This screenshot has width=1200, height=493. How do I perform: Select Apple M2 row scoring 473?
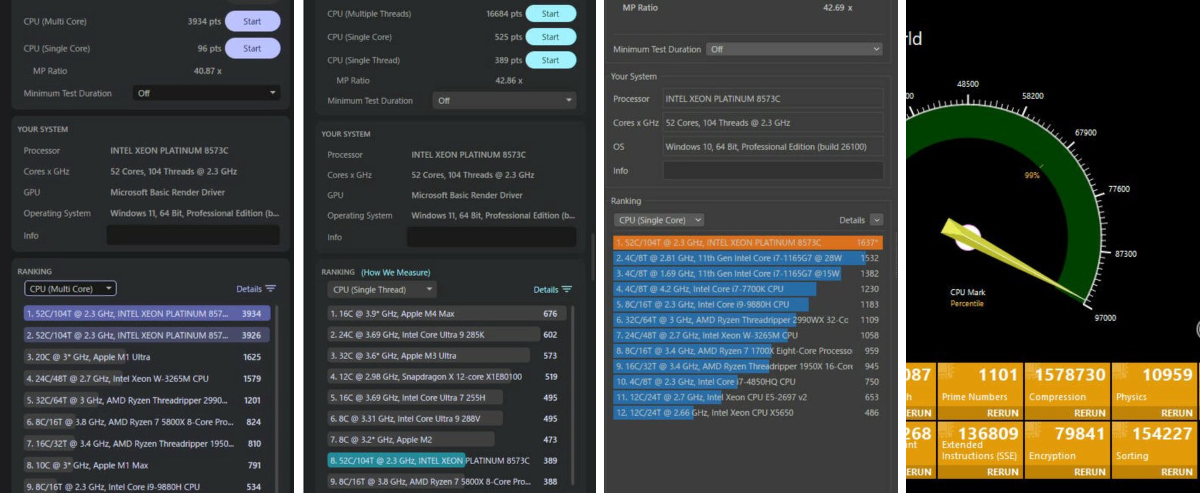[446, 440]
